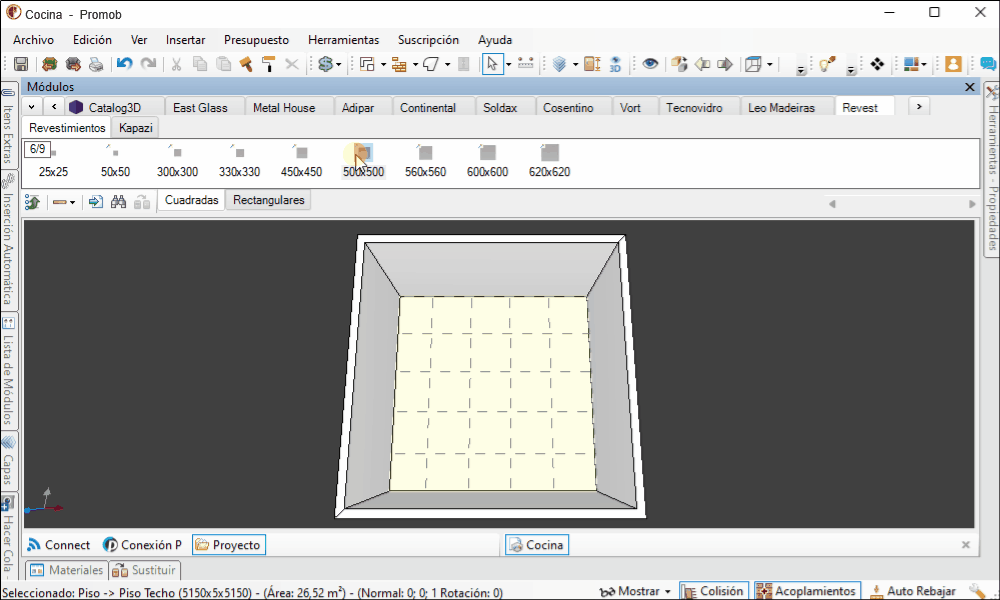The height and width of the screenshot is (600, 1000).
Task: Click the hammer tool icon
Action: [x=246, y=64]
